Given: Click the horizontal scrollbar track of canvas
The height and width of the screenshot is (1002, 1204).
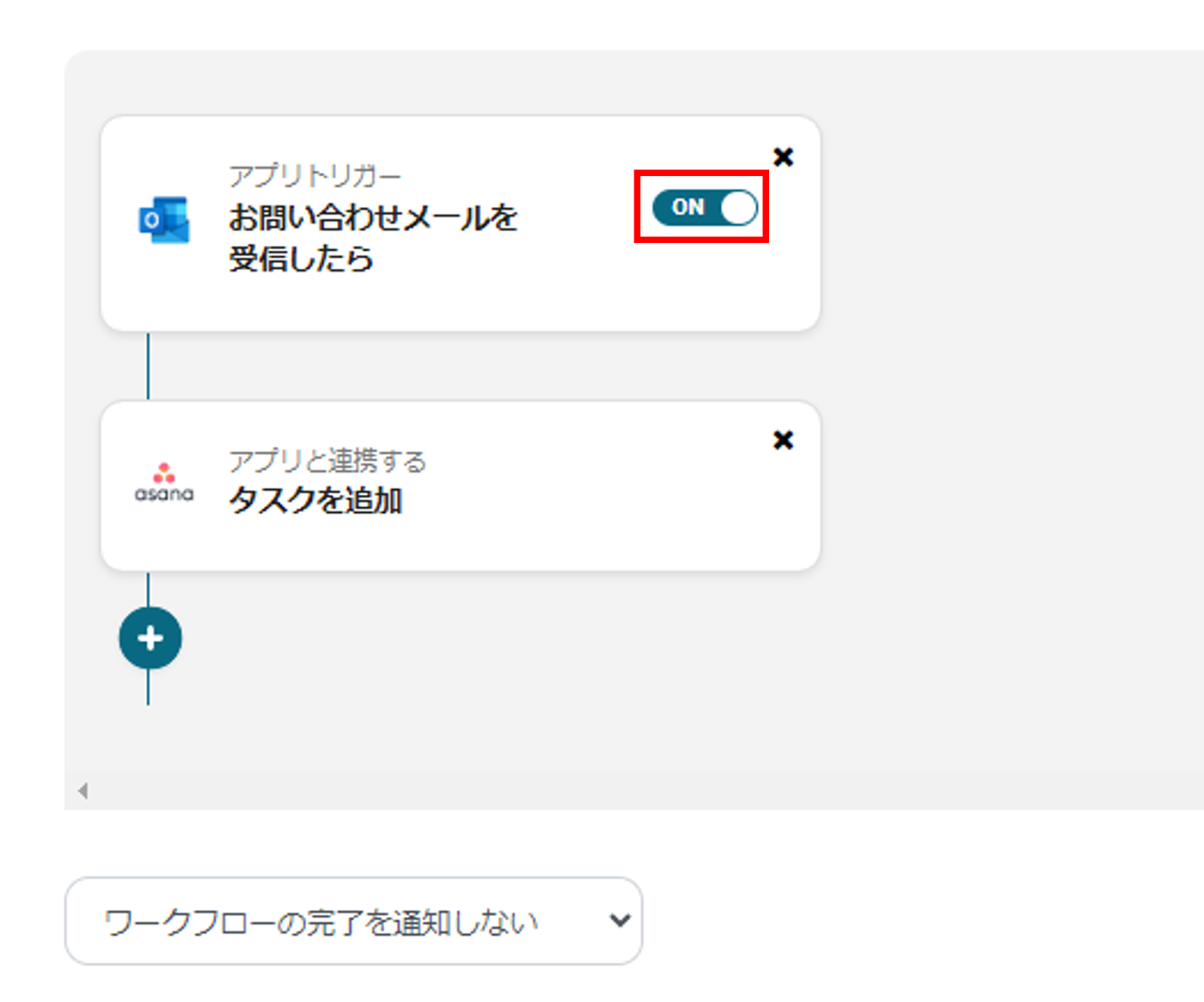Looking at the screenshot, I should 602,791.
